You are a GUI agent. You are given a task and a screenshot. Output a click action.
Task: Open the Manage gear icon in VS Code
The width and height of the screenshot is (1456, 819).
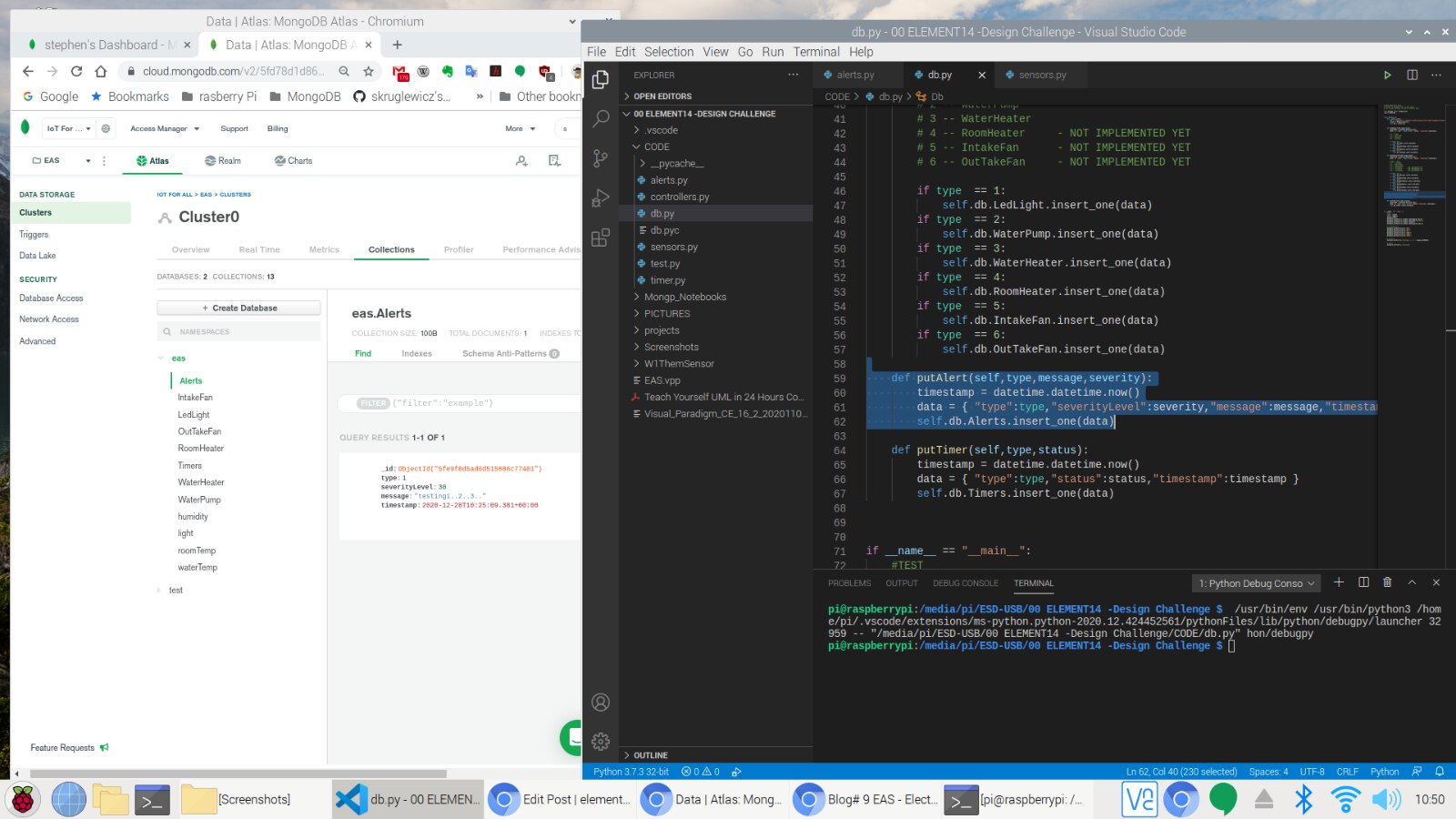point(601,742)
